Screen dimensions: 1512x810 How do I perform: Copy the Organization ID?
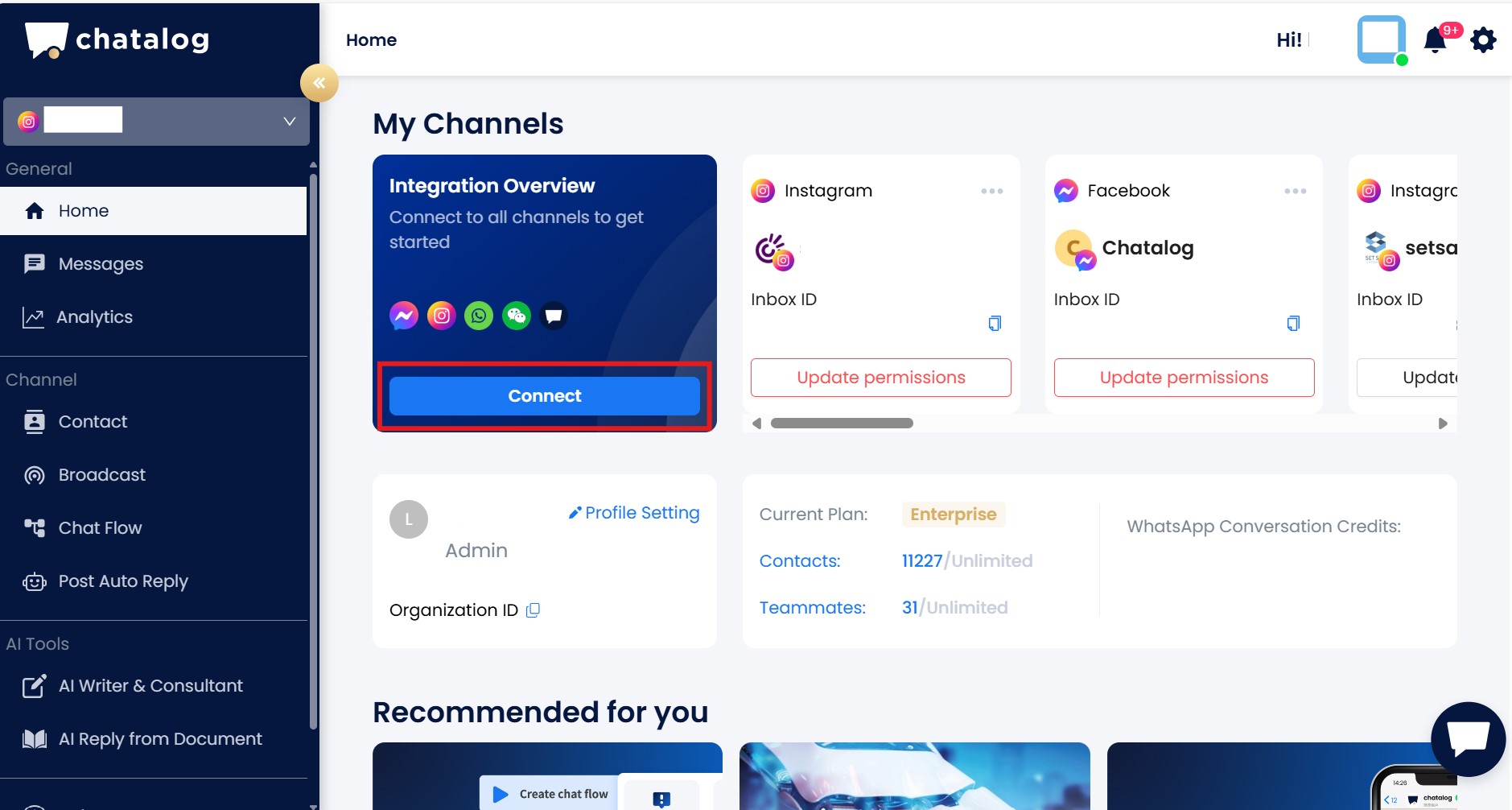(x=533, y=610)
